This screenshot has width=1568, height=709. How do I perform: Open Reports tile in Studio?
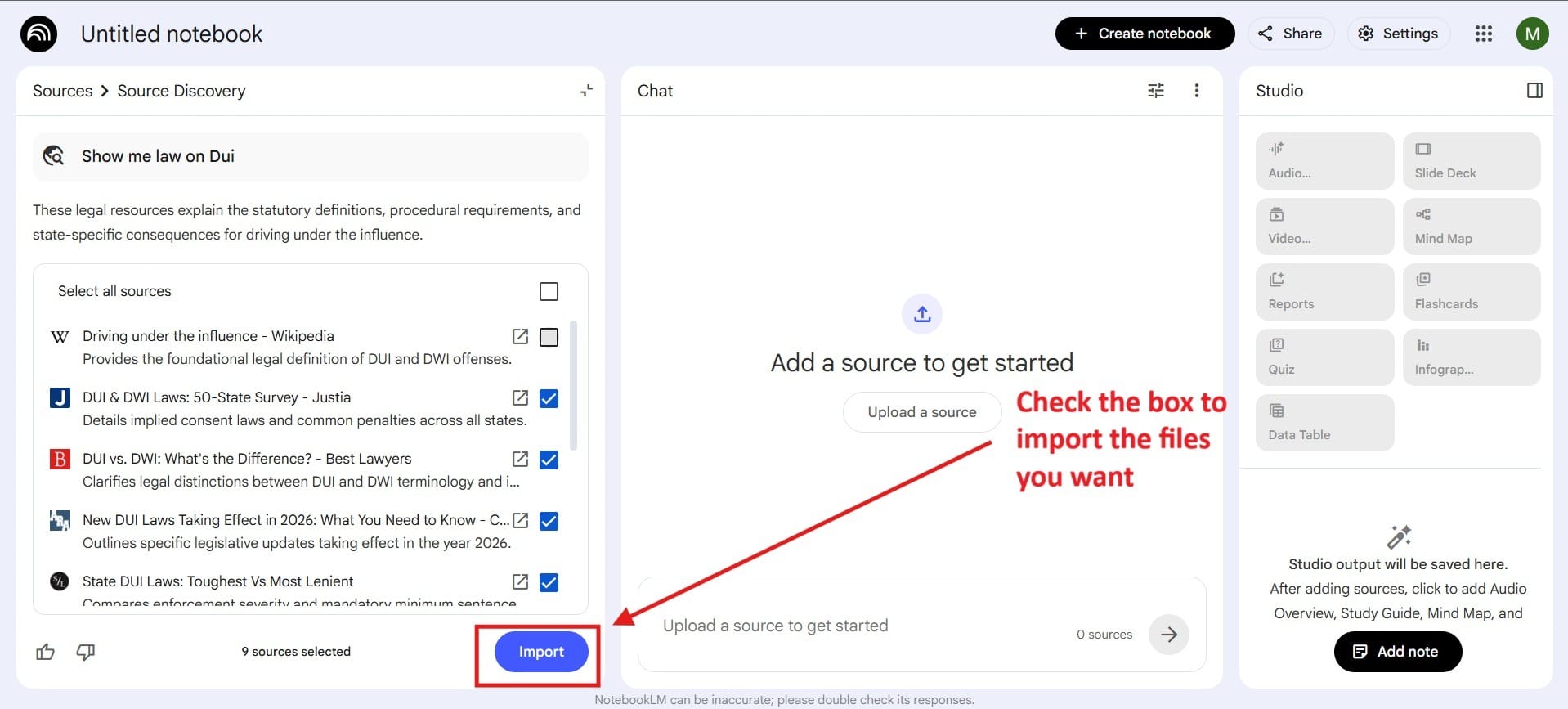coord(1324,292)
